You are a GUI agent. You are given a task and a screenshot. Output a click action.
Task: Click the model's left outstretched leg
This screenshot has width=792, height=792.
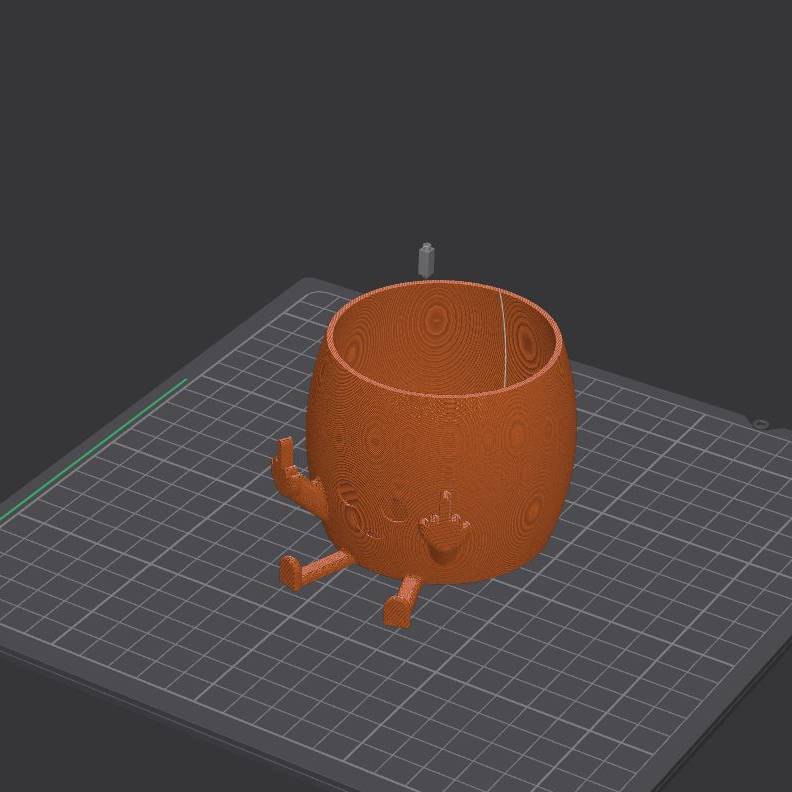pos(315,570)
